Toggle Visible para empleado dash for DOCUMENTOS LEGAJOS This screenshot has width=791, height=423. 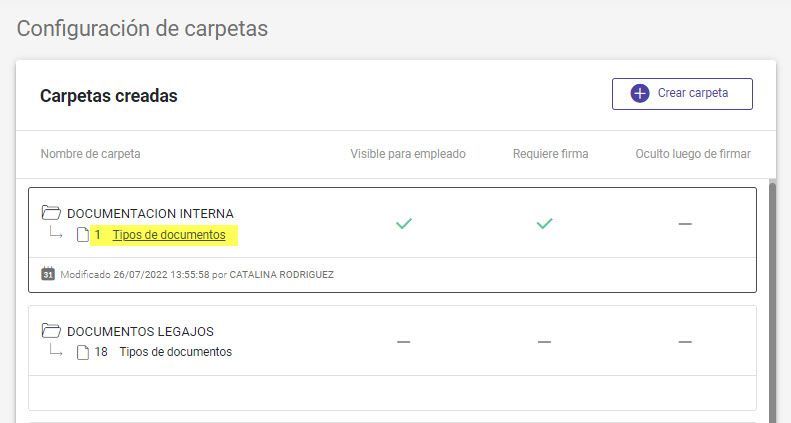click(403, 342)
